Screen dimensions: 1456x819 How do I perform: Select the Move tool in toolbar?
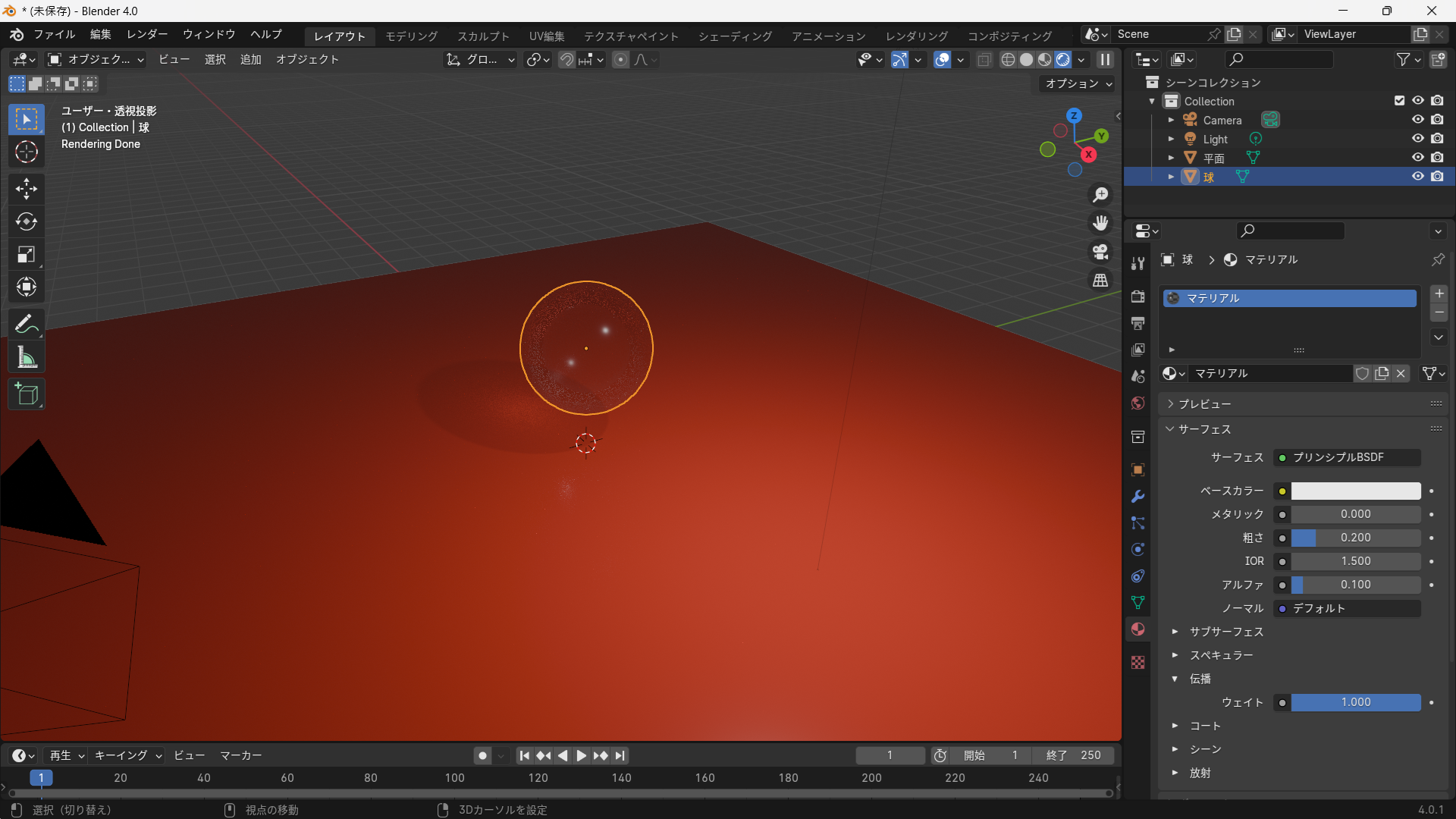point(27,188)
